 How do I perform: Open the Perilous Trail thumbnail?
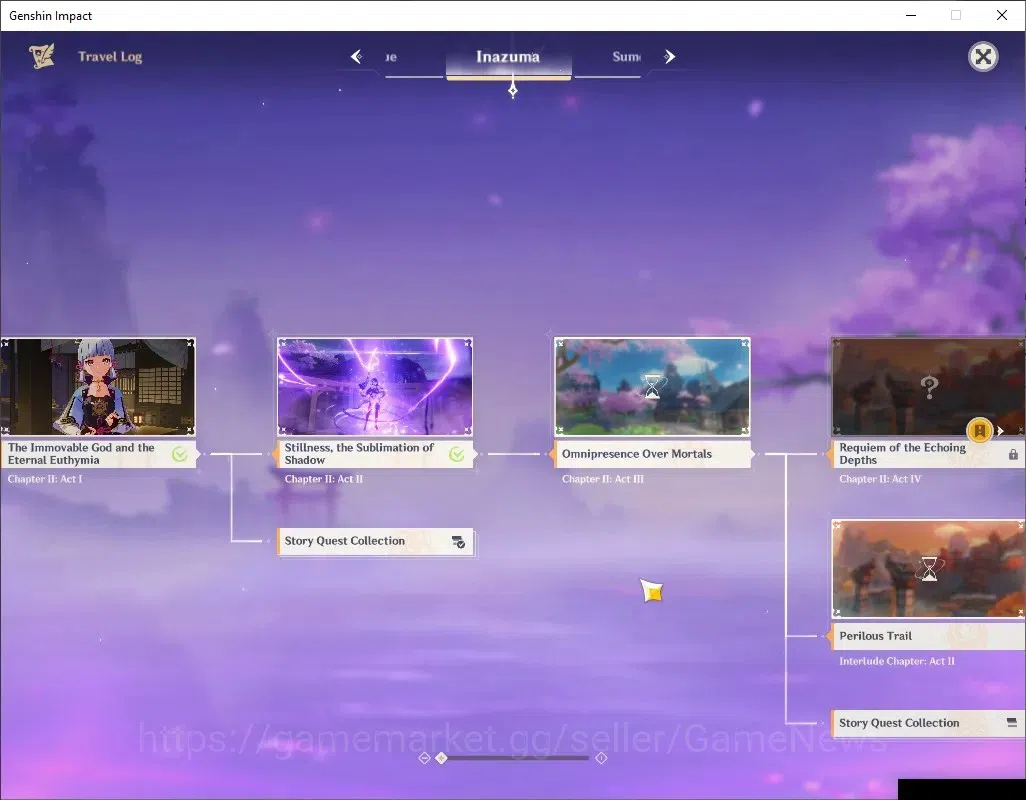(929, 569)
